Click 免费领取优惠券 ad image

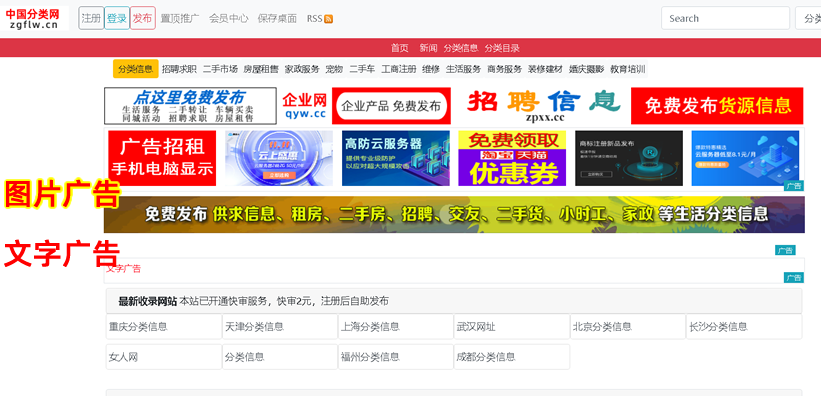[x=512, y=158]
